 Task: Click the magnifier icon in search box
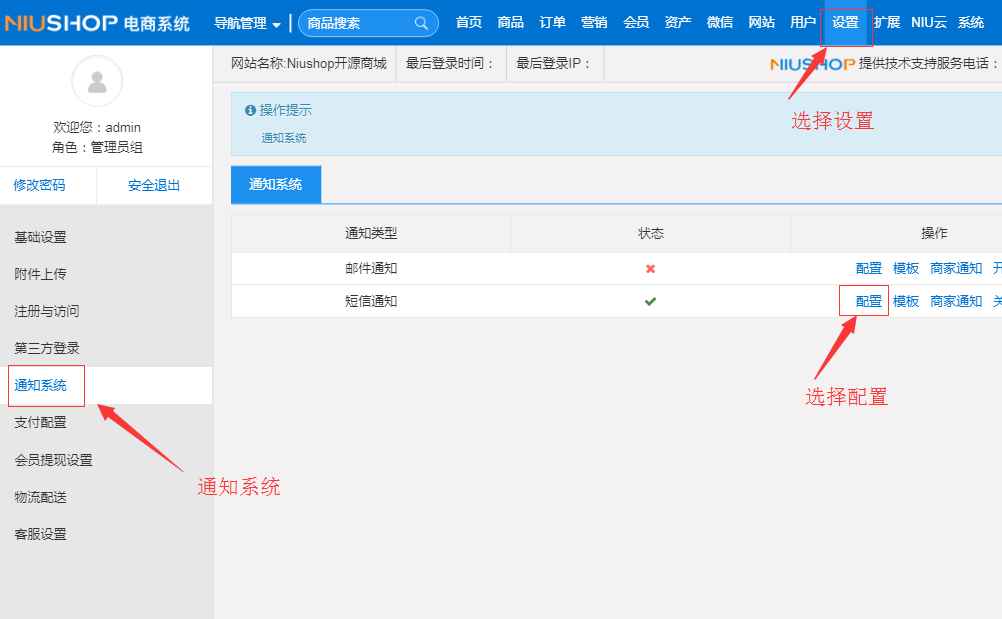[x=421, y=23]
